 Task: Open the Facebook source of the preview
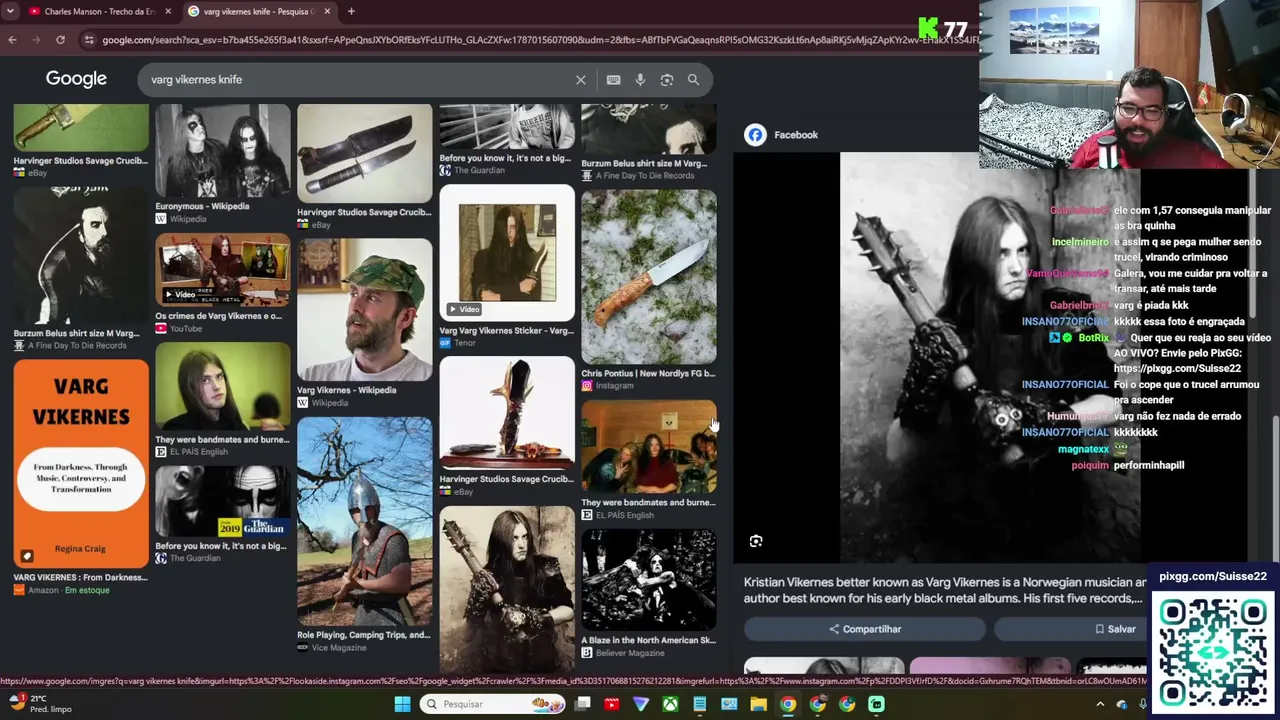click(781, 135)
